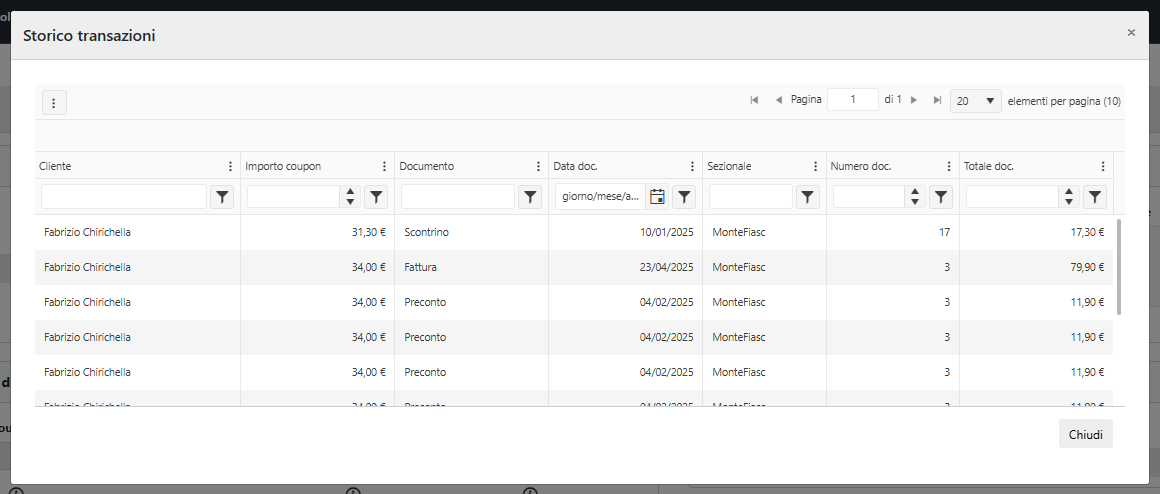Screen dimensions: 1160x494
Task: Close the Storico transazioni dialog
Action: (1131, 33)
